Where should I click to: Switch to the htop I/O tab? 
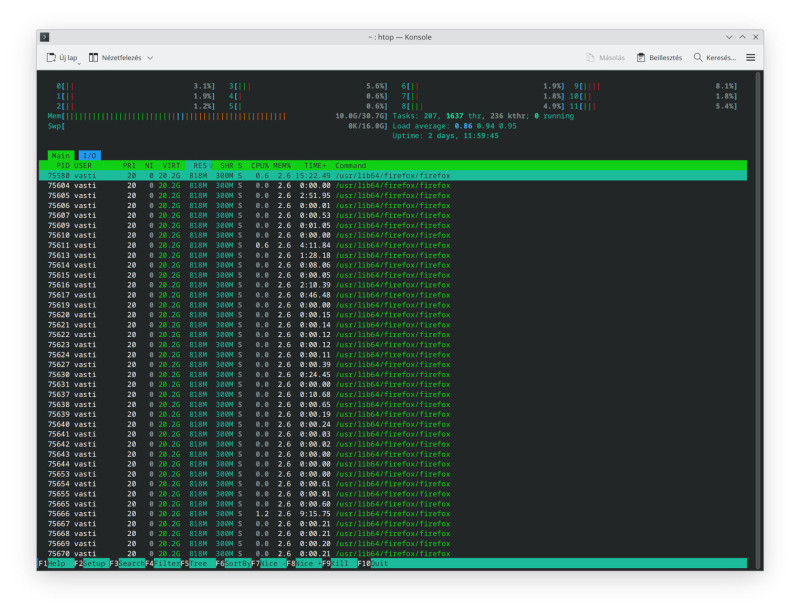[x=90, y=156]
